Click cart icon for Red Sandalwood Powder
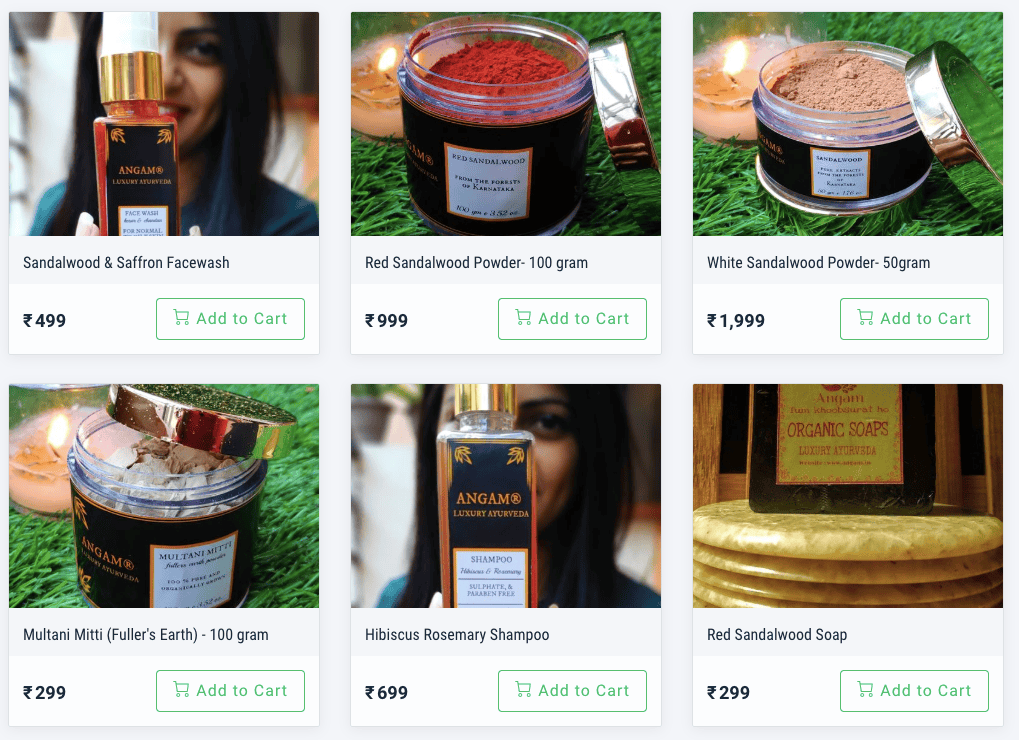Screen dimensions: 1019x740 click(x=523, y=318)
